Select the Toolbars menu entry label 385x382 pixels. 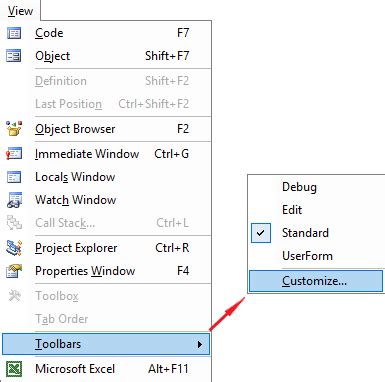(58, 344)
